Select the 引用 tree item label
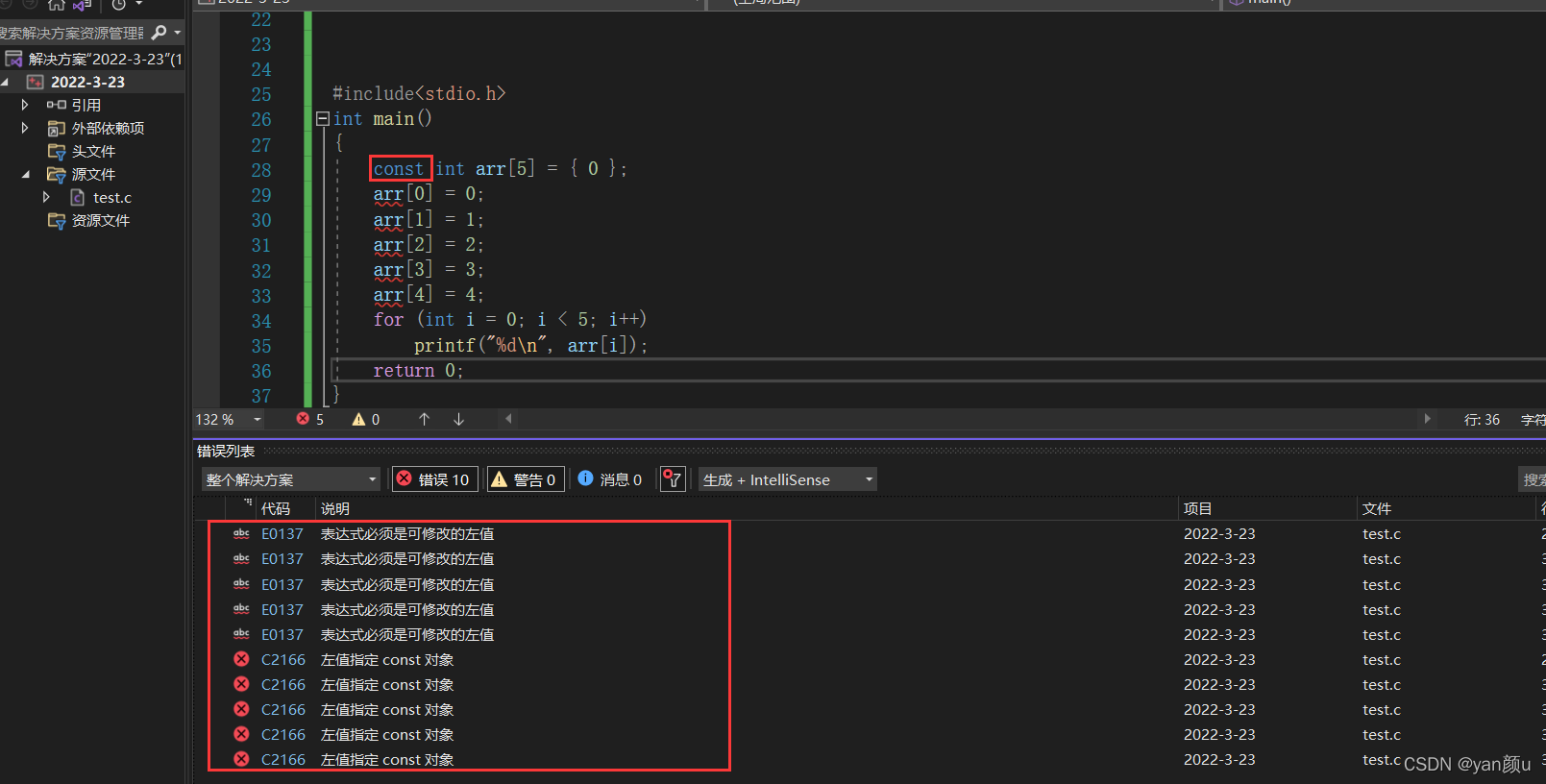The width and height of the screenshot is (1546, 784). 86,105
